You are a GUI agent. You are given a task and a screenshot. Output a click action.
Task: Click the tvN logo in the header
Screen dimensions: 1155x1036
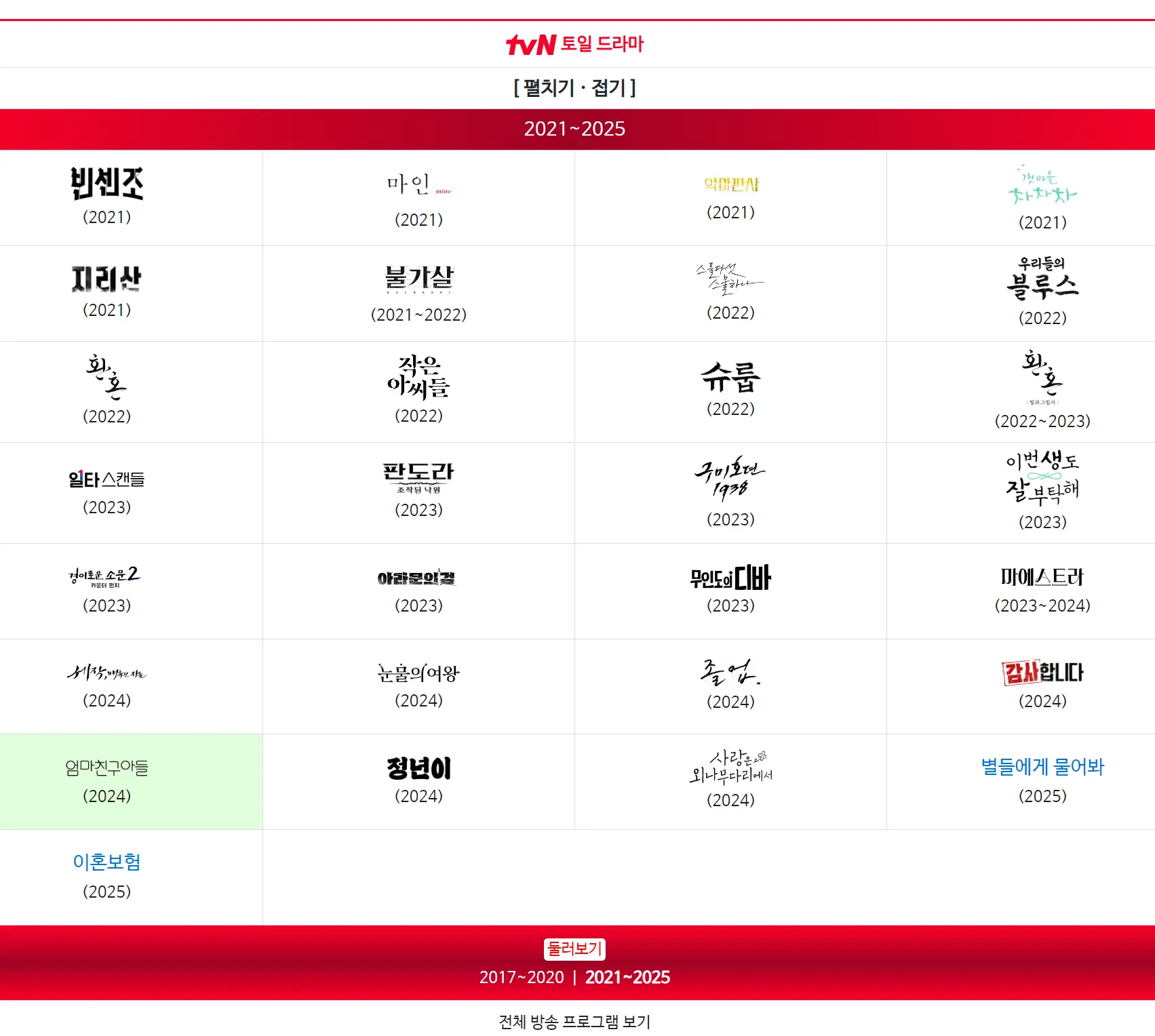[531, 45]
